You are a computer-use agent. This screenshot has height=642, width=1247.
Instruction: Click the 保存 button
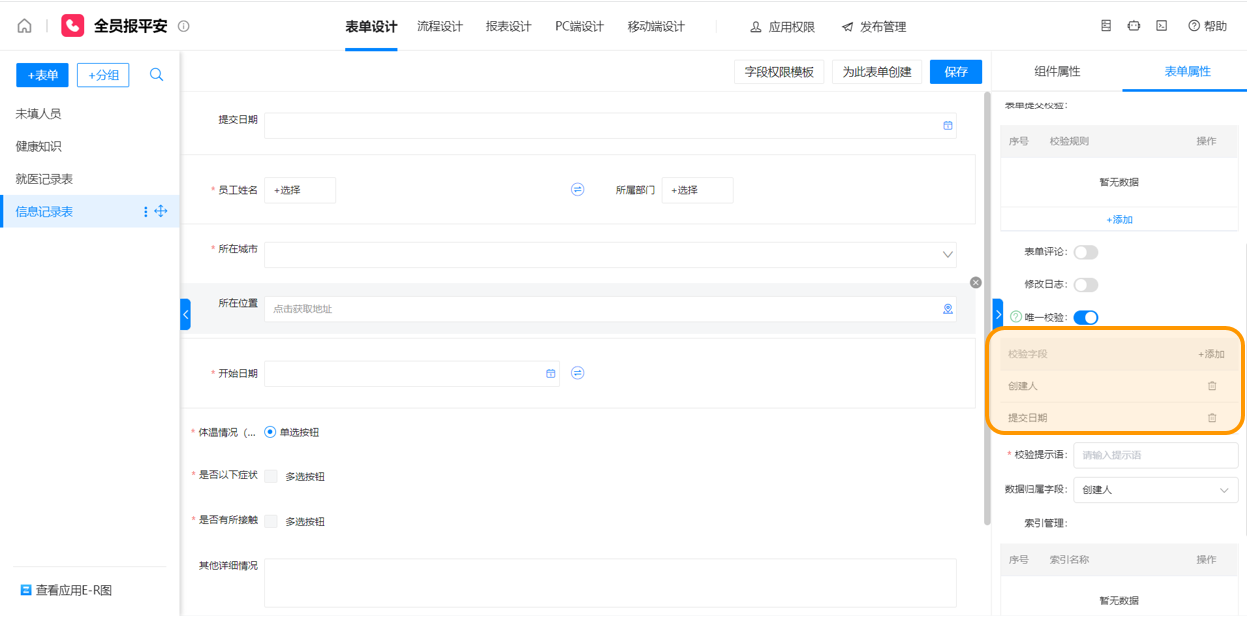pyautogui.click(x=956, y=72)
